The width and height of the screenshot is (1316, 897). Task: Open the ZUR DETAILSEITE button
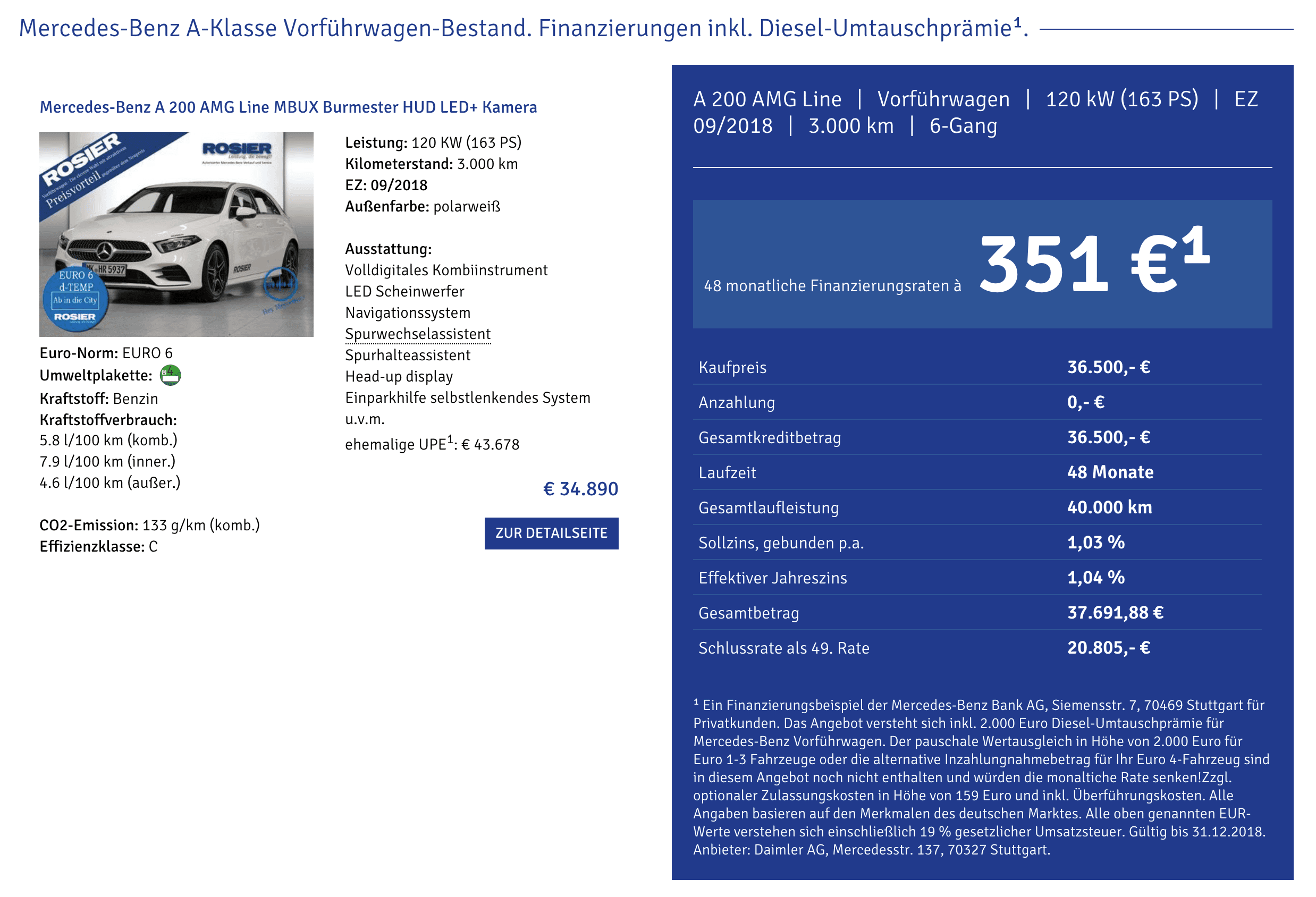(551, 533)
